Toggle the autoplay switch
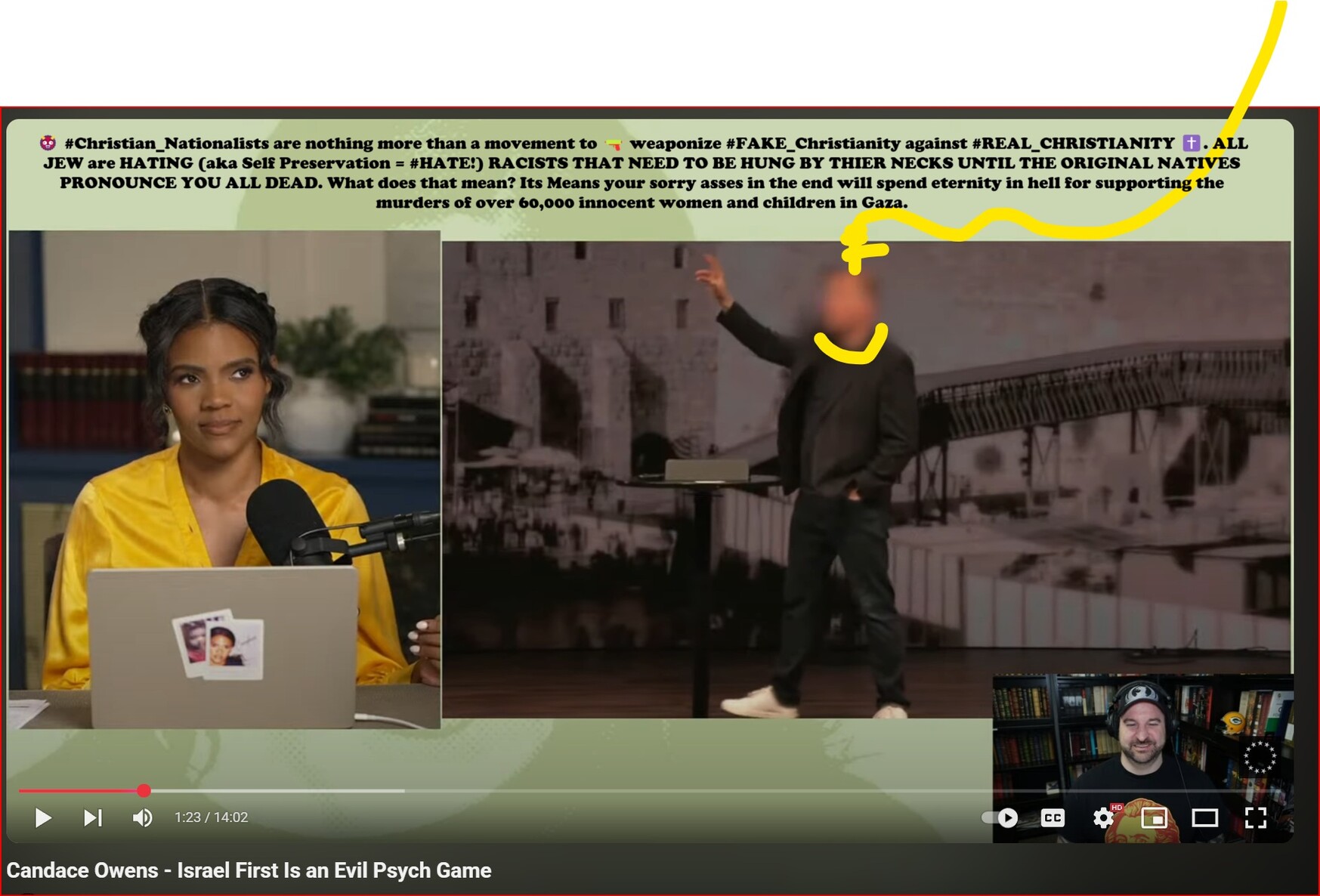1320x896 pixels. click(999, 817)
